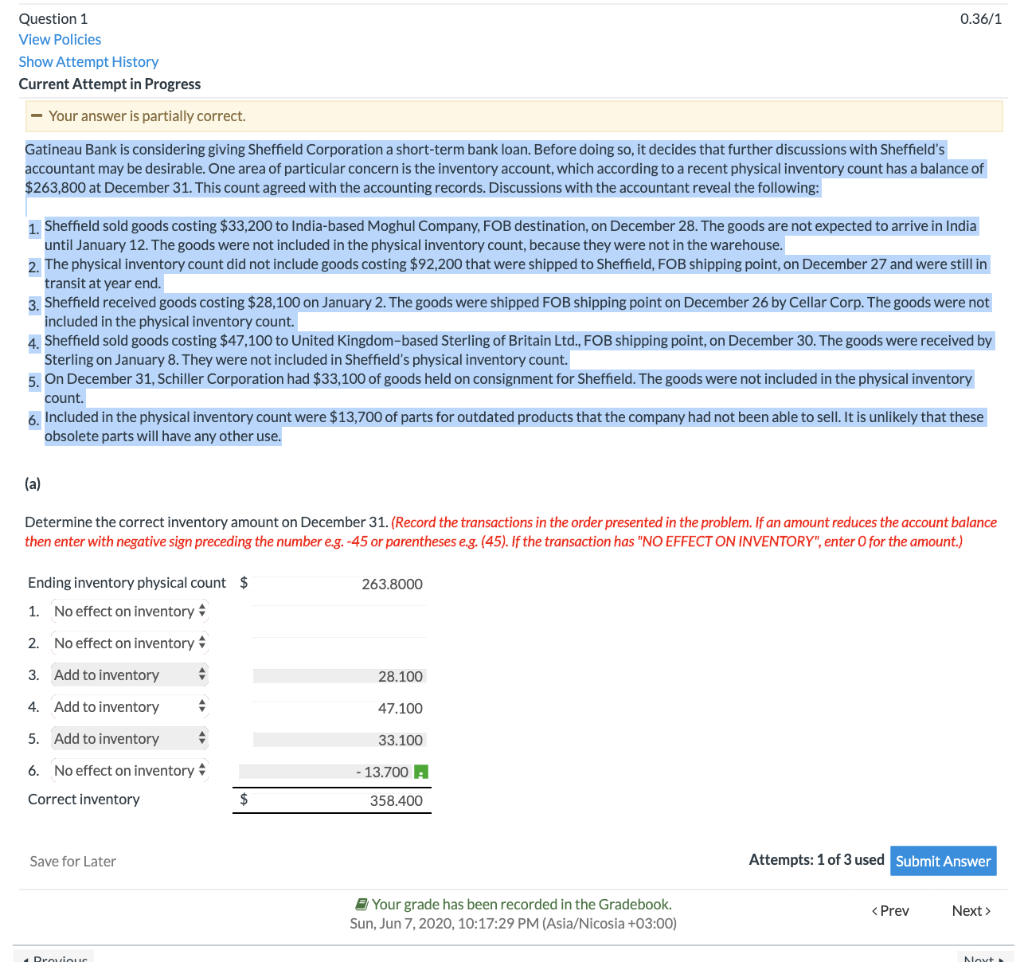Open the dropdown for item 4
This screenshot has width=1024, height=962.
pos(129,707)
